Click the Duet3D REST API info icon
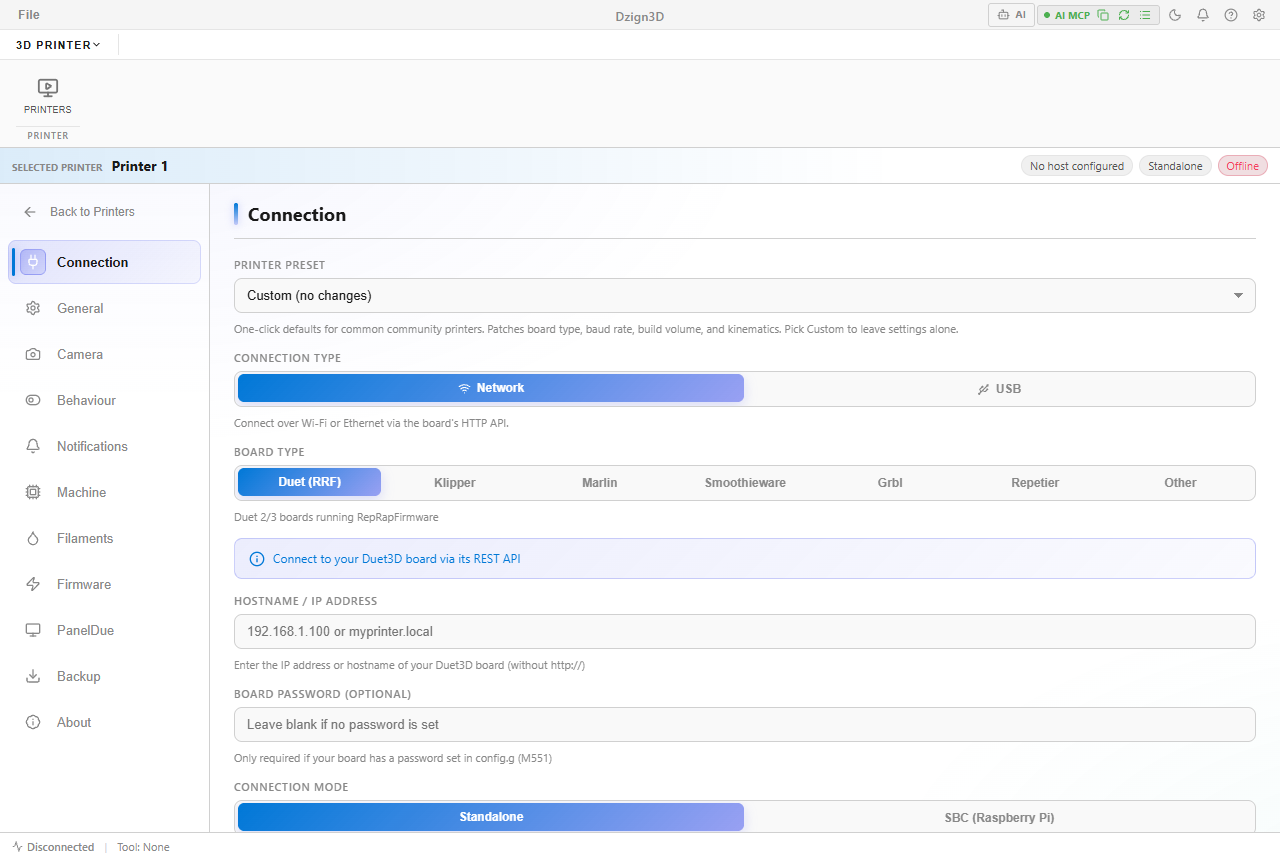Image resolution: width=1280 pixels, height=860 pixels. click(257, 559)
